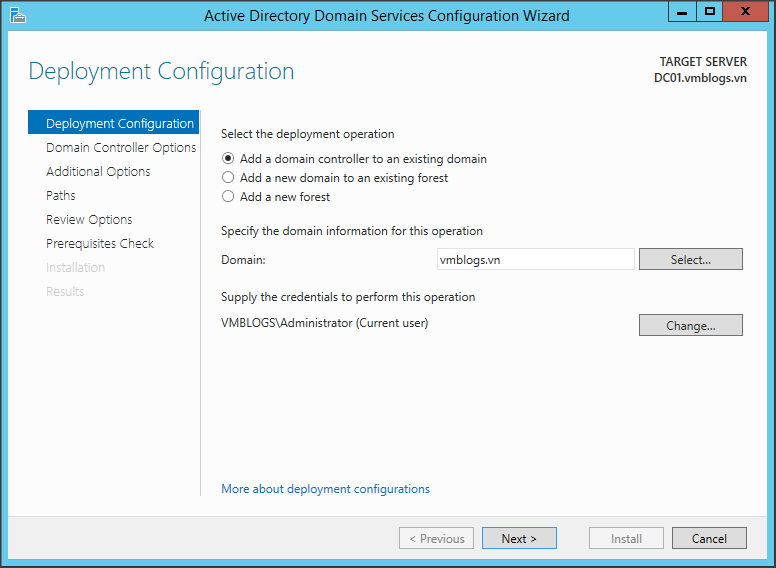Close the wizard with the red X
776x568 pixels.
[746, 12]
